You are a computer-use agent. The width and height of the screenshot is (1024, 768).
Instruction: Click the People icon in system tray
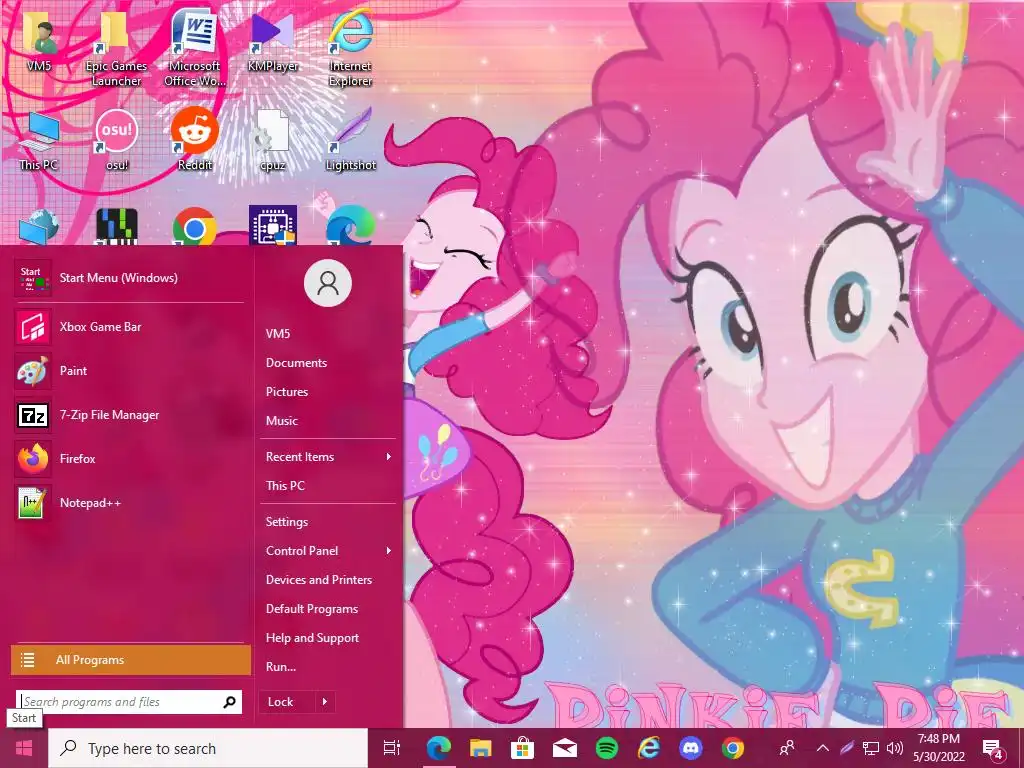click(x=788, y=748)
